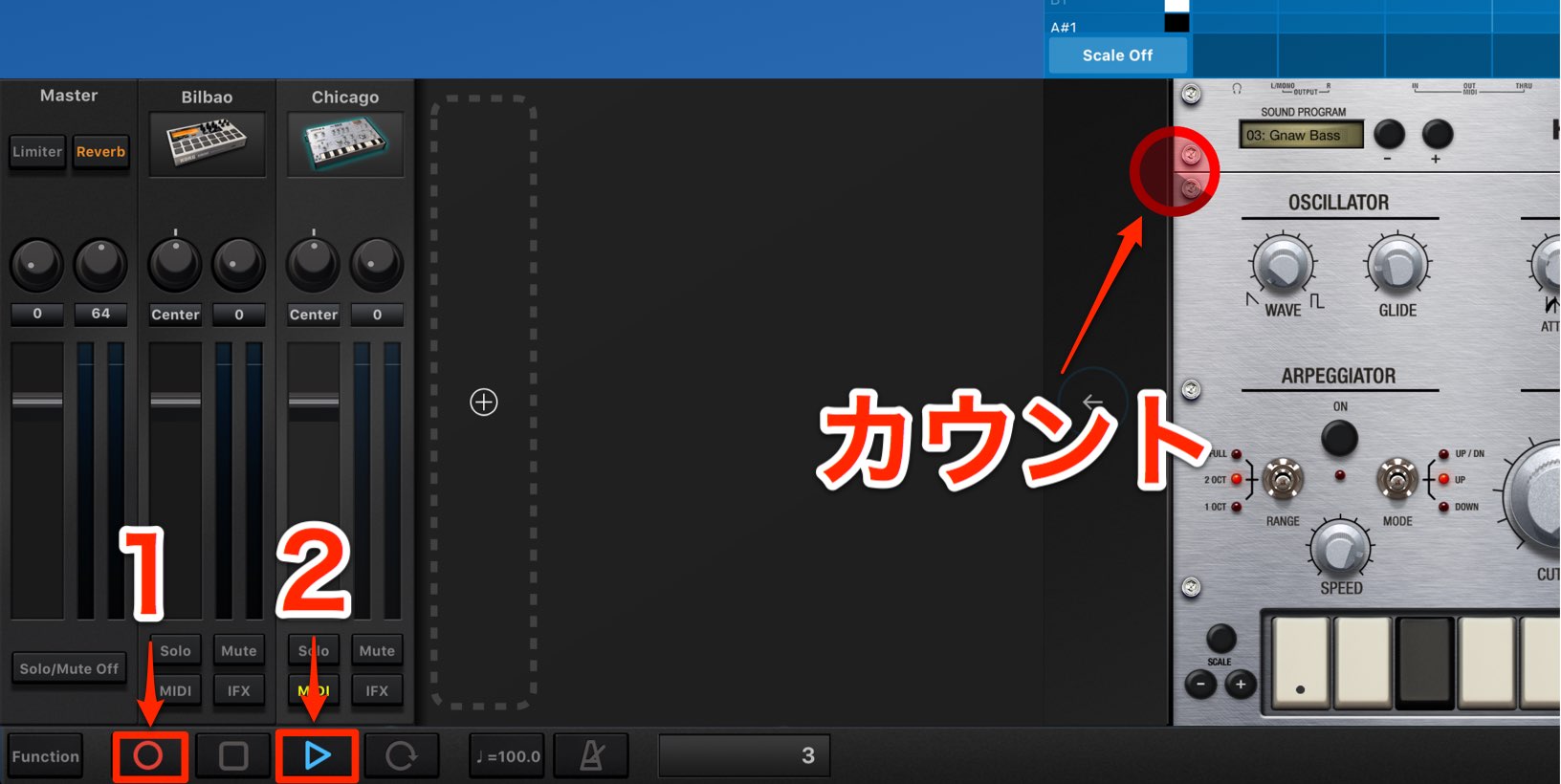Image resolution: width=1561 pixels, height=784 pixels.
Task: Click the Chicago send knob above value 0
Action: tap(377, 264)
